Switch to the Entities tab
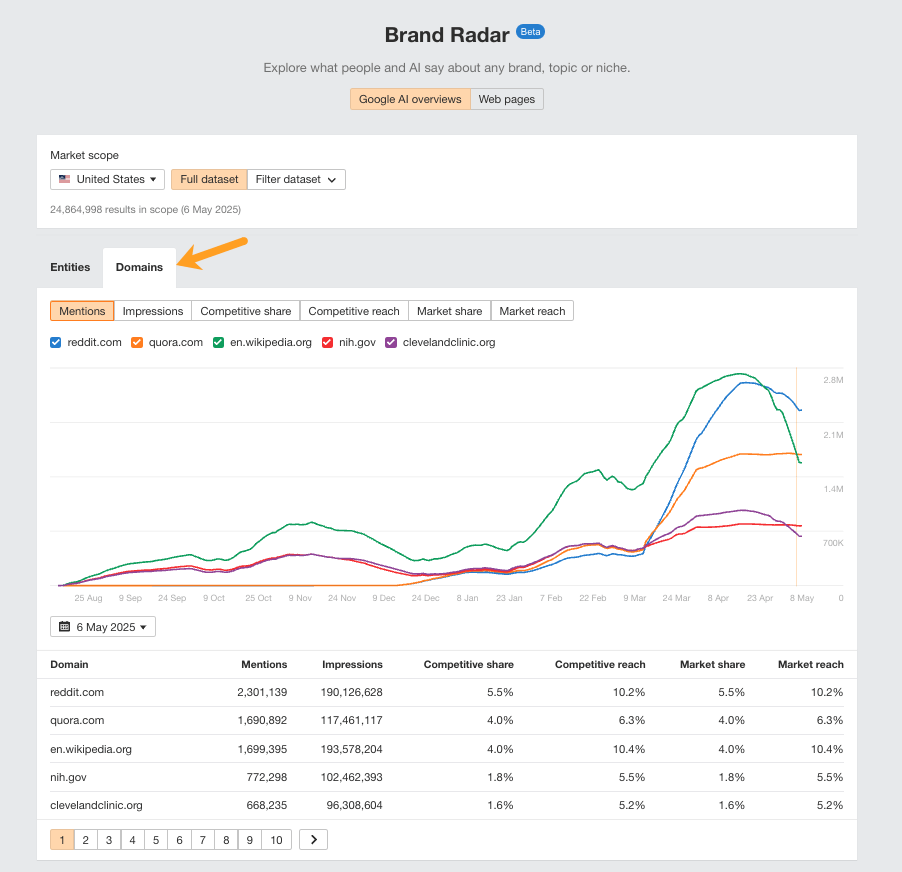The height and width of the screenshot is (872, 902). [x=70, y=267]
